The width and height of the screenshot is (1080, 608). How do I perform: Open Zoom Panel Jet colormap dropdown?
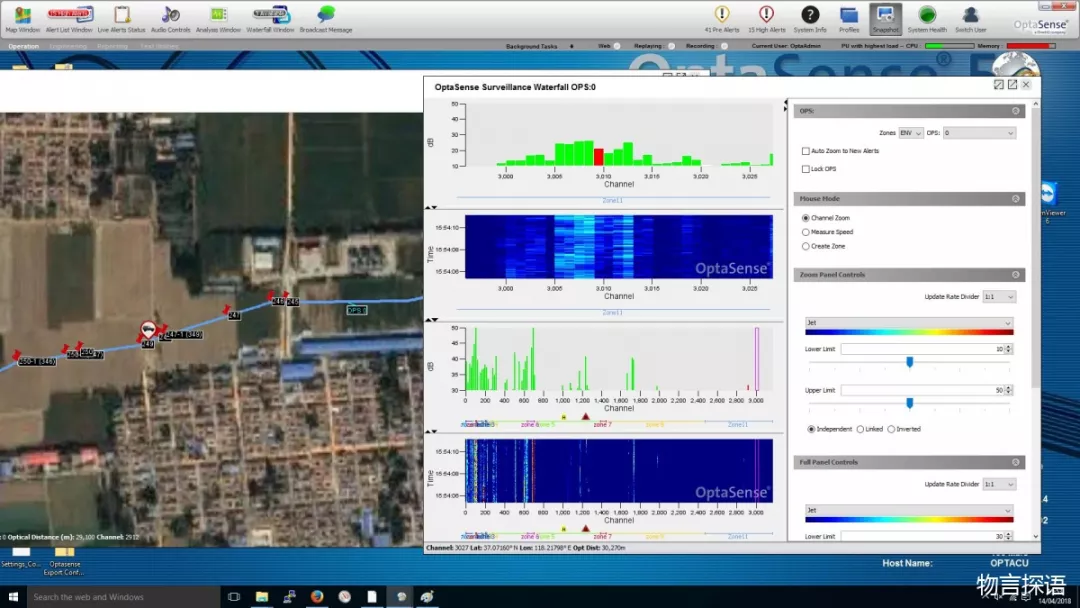[908, 322]
